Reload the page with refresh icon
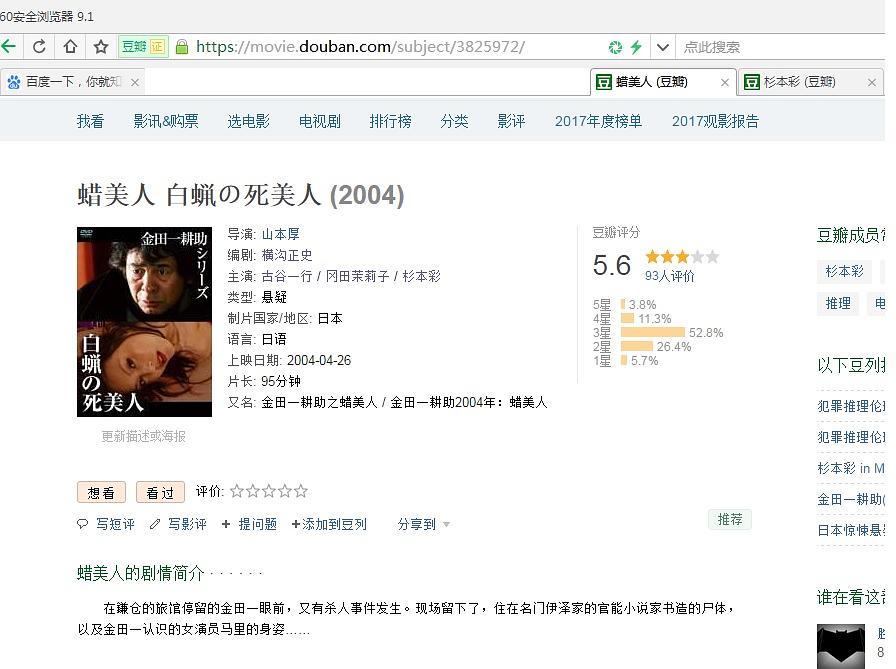The image size is (896, 669). (39, 46)
